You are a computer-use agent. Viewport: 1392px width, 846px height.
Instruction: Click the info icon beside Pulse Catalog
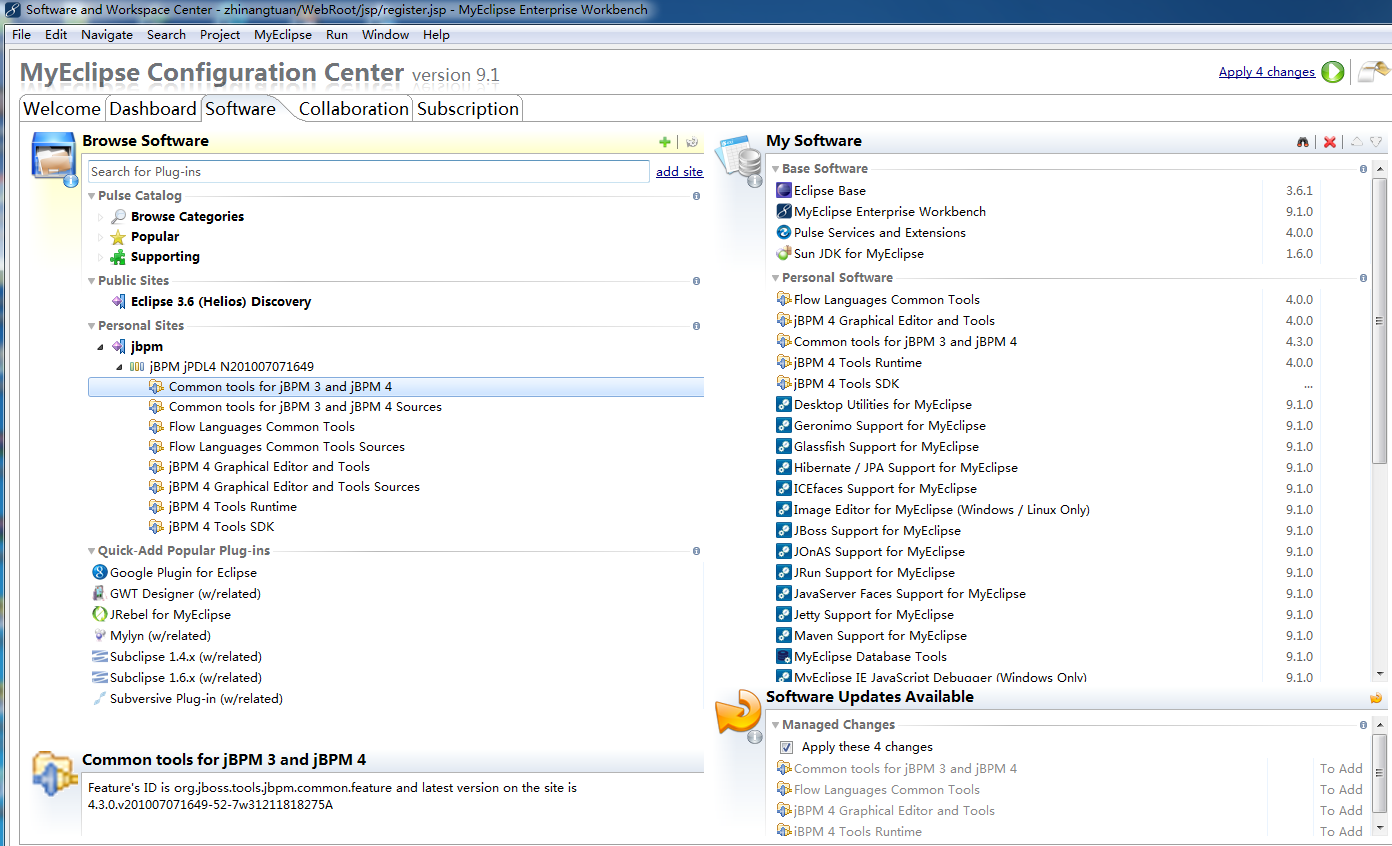(696, 196)
